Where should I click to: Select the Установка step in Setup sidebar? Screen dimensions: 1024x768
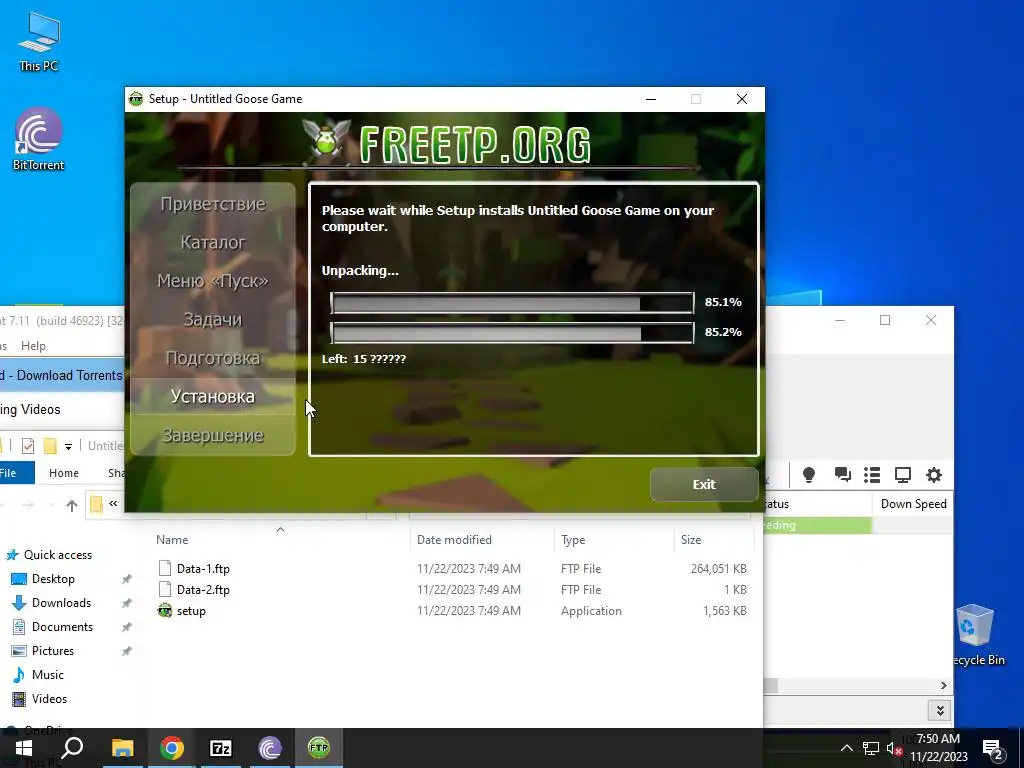(213, 396)
